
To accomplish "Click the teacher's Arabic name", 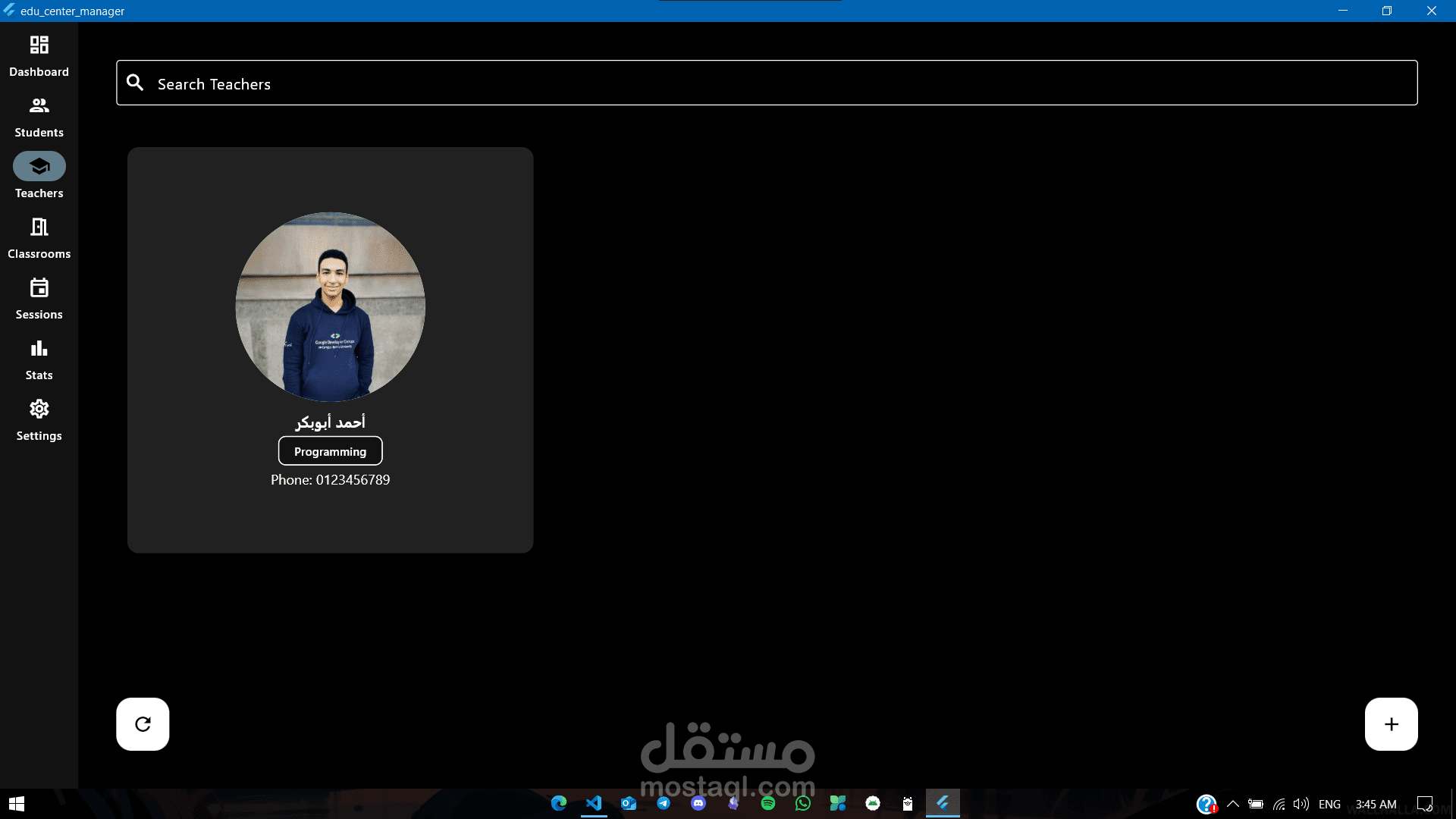I will [330, 422].
